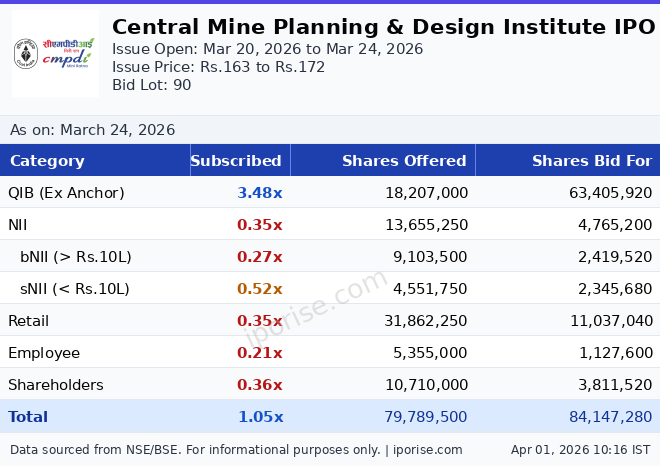Click the NII category row
The height and width of the screenshot is (466, 660).
tap(17, 225)
